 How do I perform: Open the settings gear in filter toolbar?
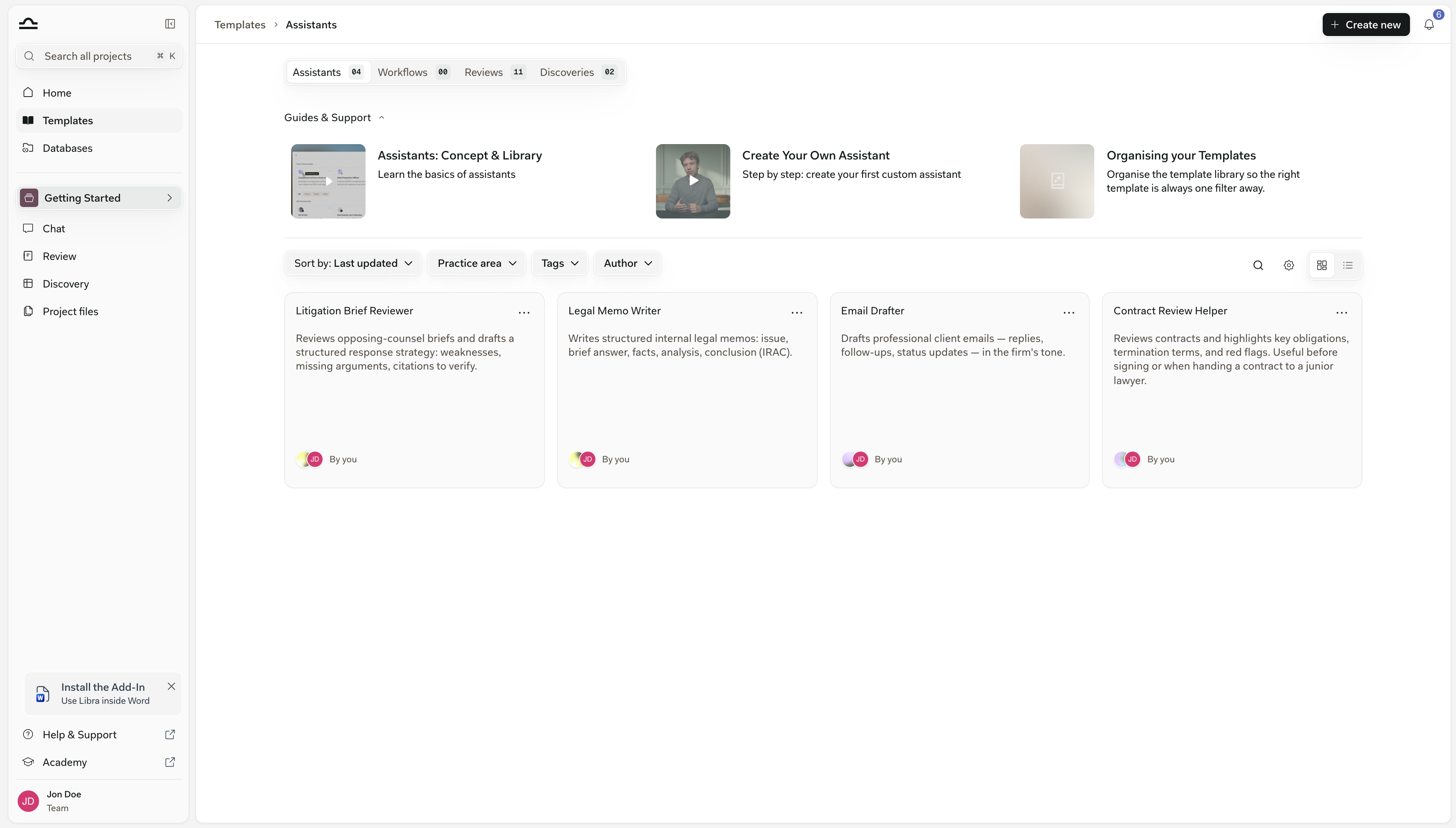point(1289,265)
